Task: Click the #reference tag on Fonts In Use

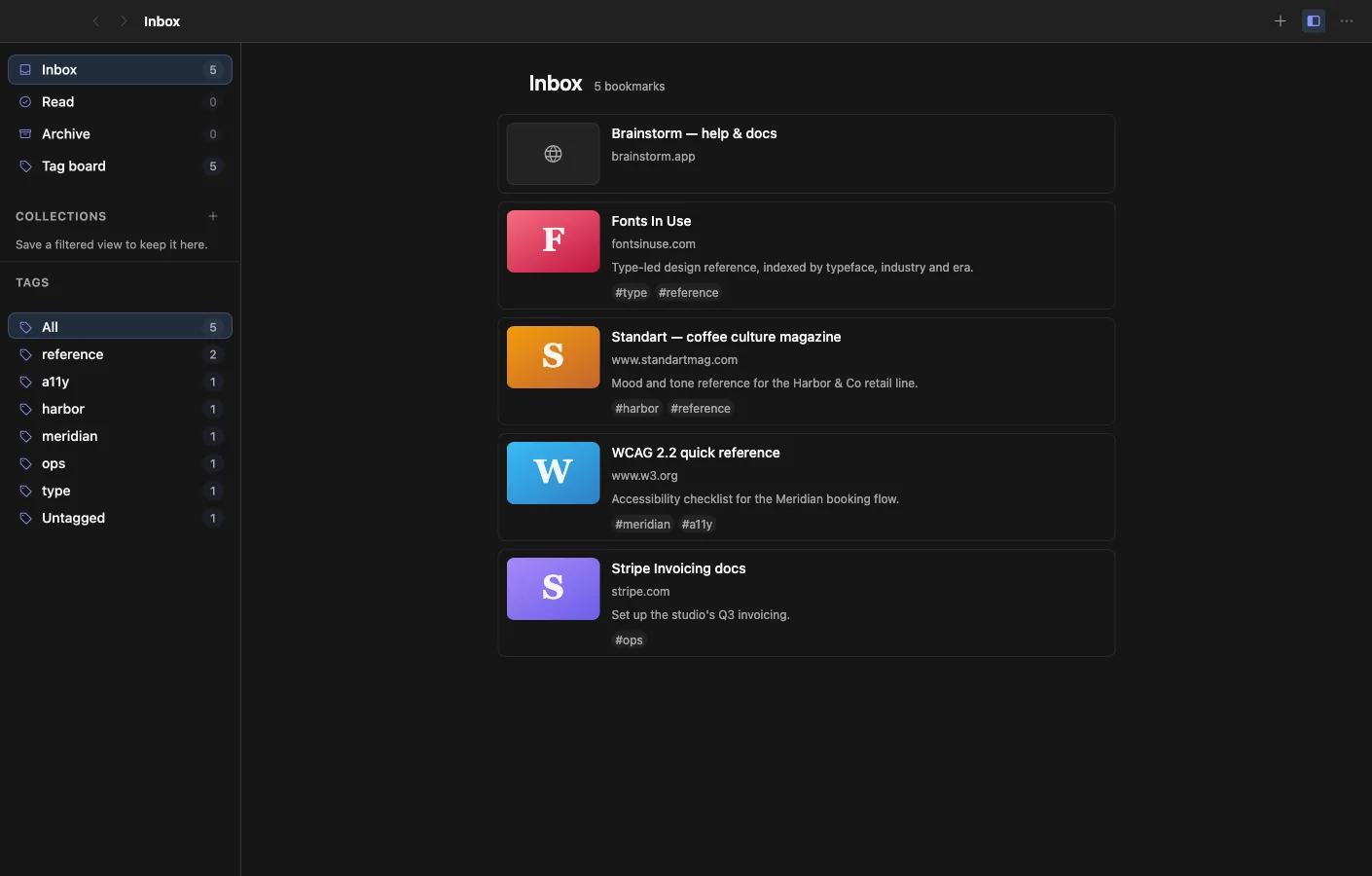Action: click(x=689, y=293)
